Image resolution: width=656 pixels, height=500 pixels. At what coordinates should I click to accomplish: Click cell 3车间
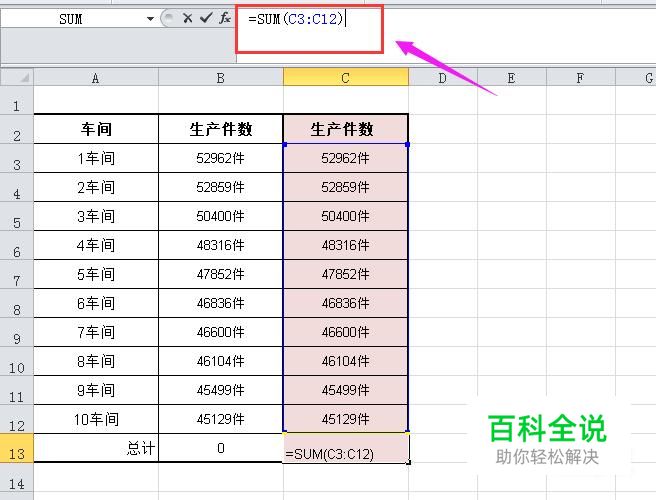point(96,216)
